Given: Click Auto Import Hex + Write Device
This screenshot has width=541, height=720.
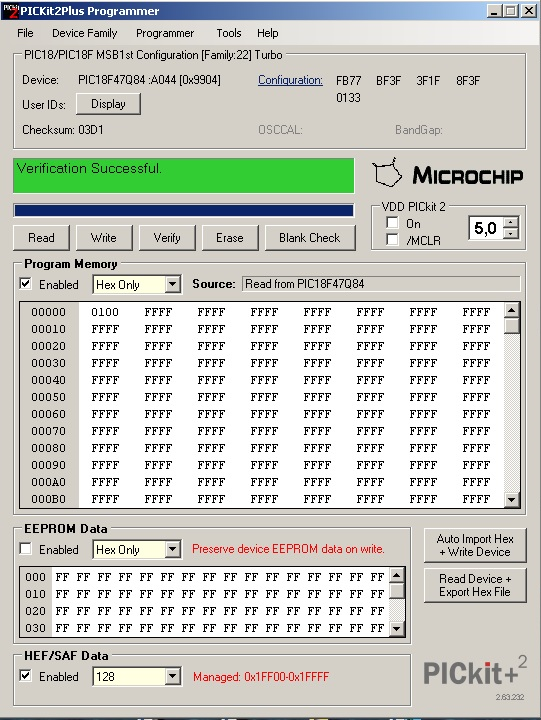Looking at the screenshot, I should point(475,545).
